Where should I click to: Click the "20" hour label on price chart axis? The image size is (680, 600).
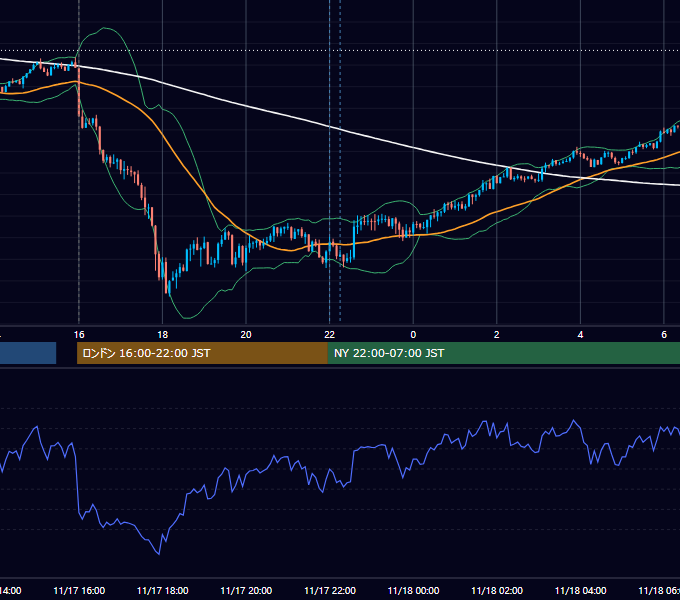(x=246, y=335)
